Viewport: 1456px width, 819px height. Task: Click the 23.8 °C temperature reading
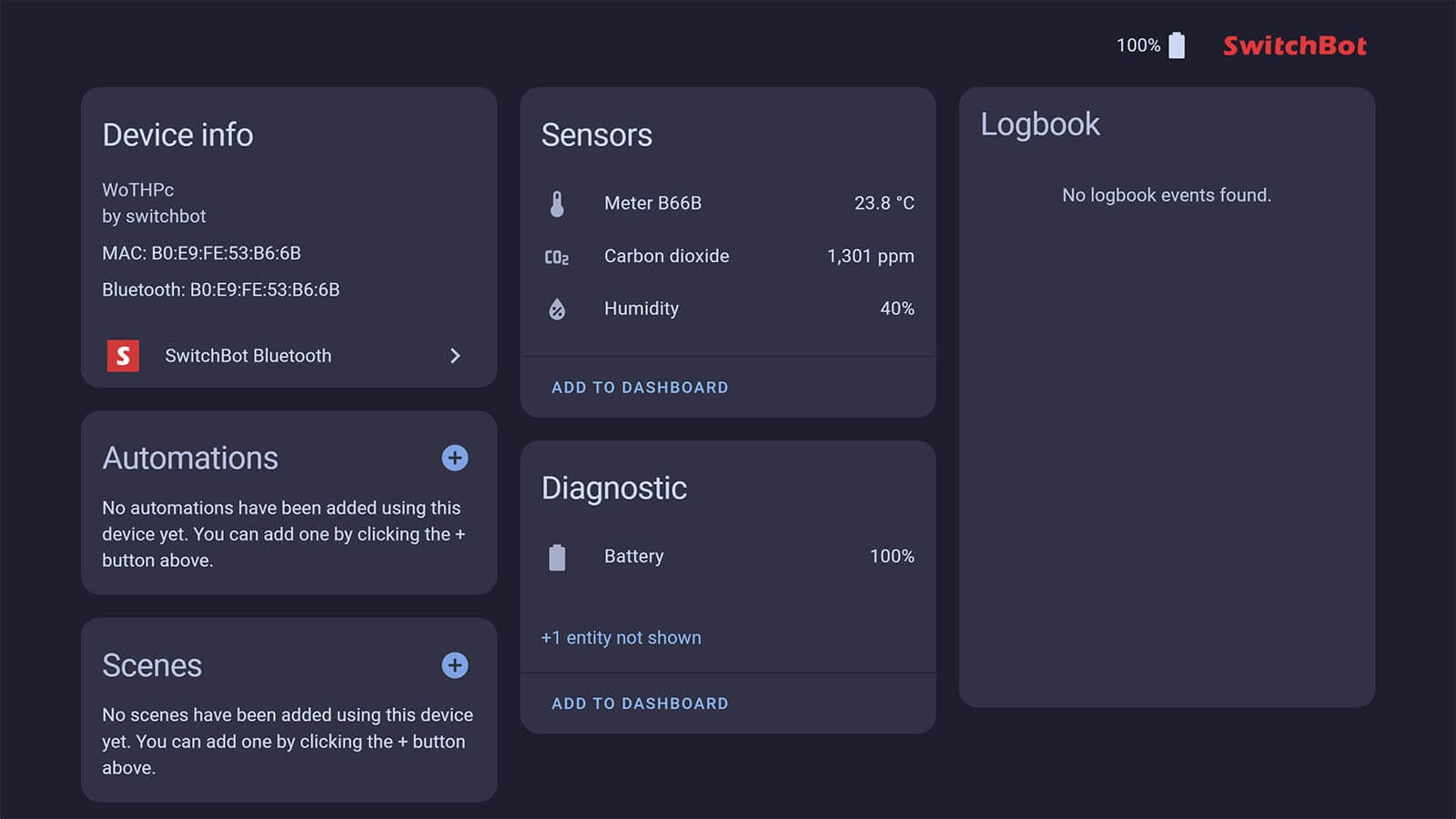coord(885,203)
